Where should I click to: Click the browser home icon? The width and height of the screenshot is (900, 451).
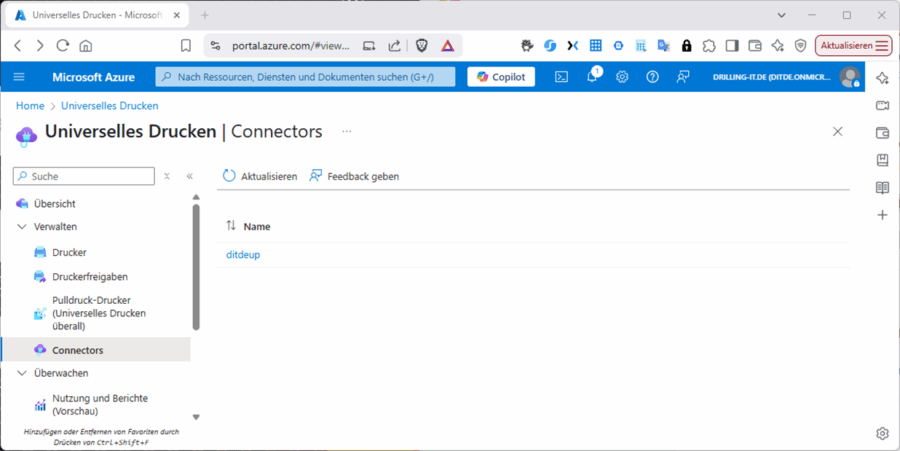86,45
